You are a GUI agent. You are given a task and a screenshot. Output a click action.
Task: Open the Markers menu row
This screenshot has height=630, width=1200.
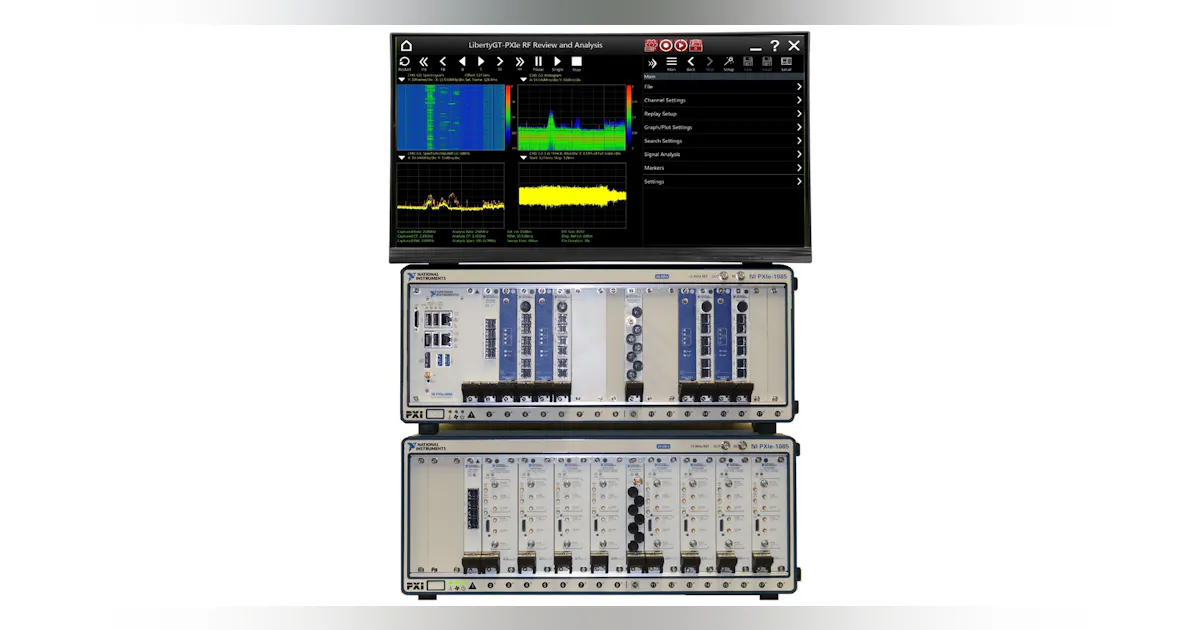tap(723, 168)
